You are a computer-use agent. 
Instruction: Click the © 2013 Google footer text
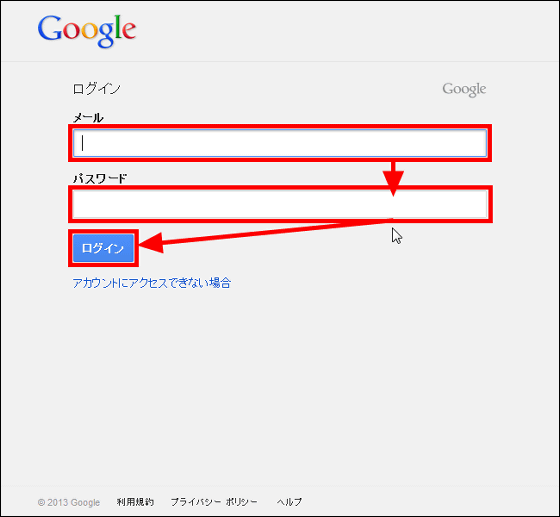pos(69,502)
